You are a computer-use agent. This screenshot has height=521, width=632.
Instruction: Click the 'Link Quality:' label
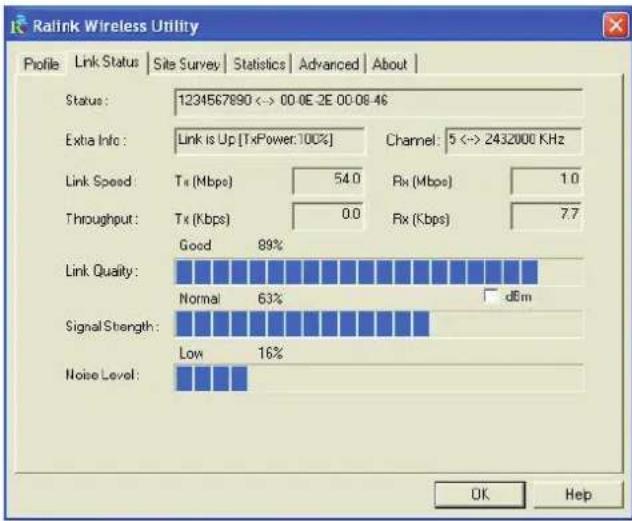102,271
